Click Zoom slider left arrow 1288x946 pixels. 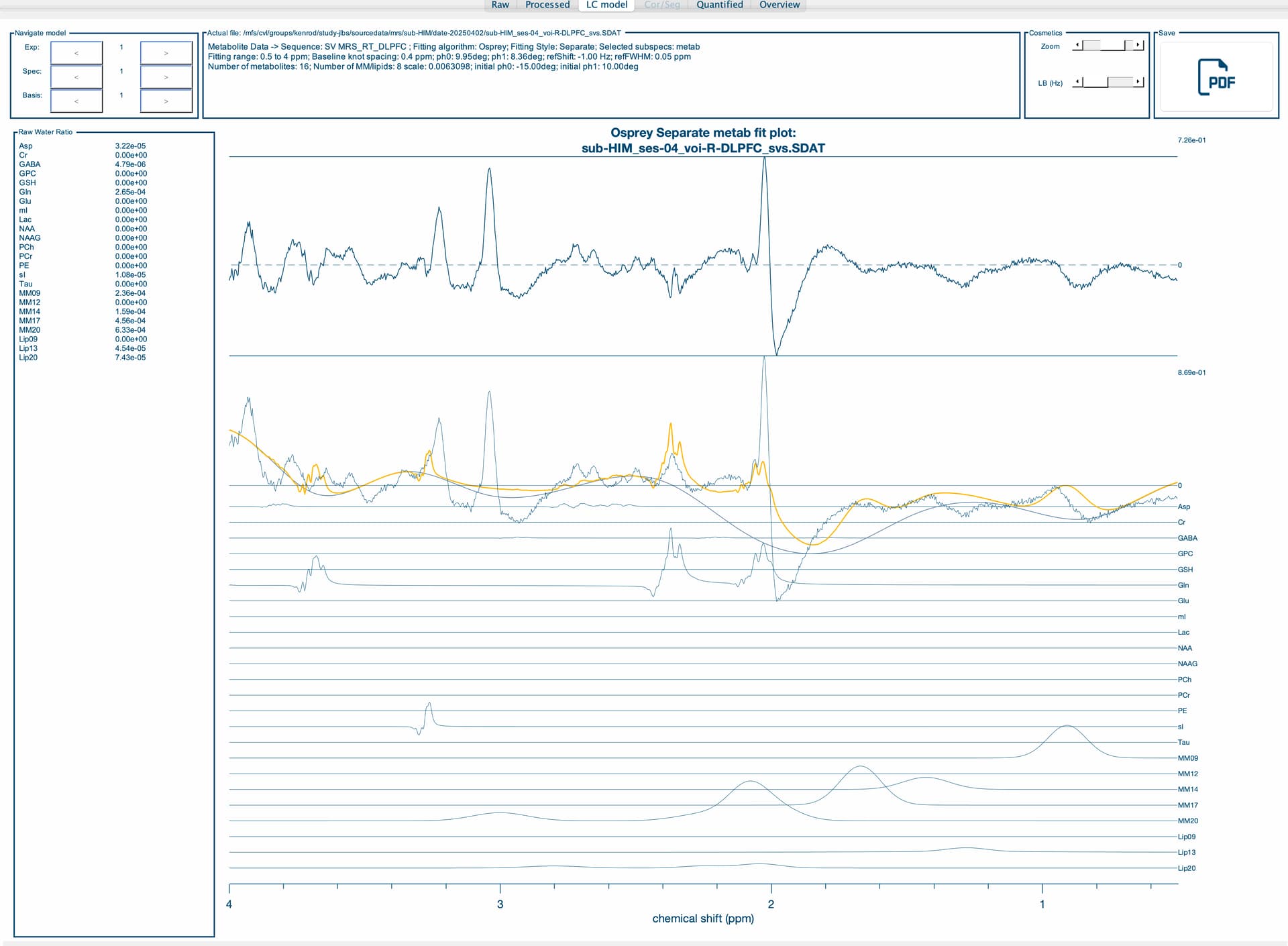(x=1077, y=45)
